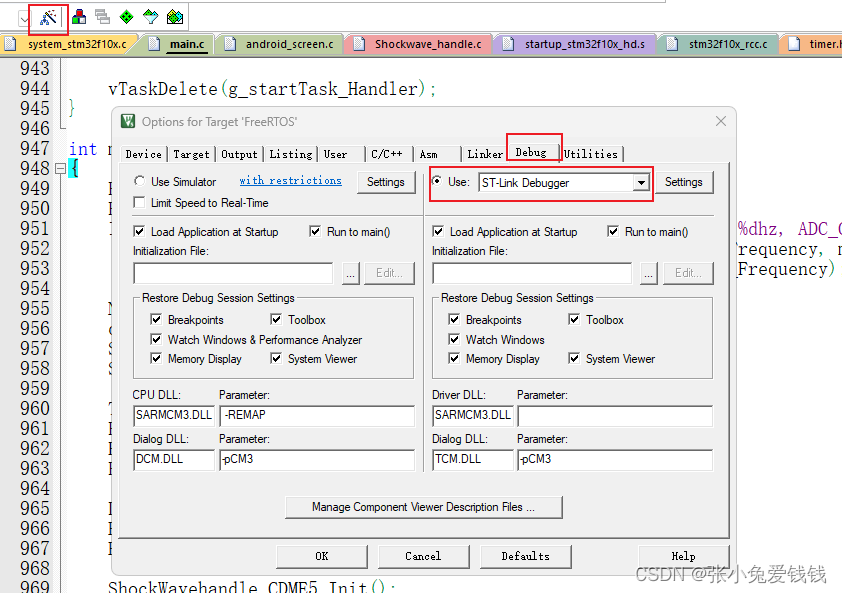This screenshot has height=593, width=842.
Task: Click the -REMAP CPU DLL Parameter field
Action: pyautogui.click(x=314, y=415)
